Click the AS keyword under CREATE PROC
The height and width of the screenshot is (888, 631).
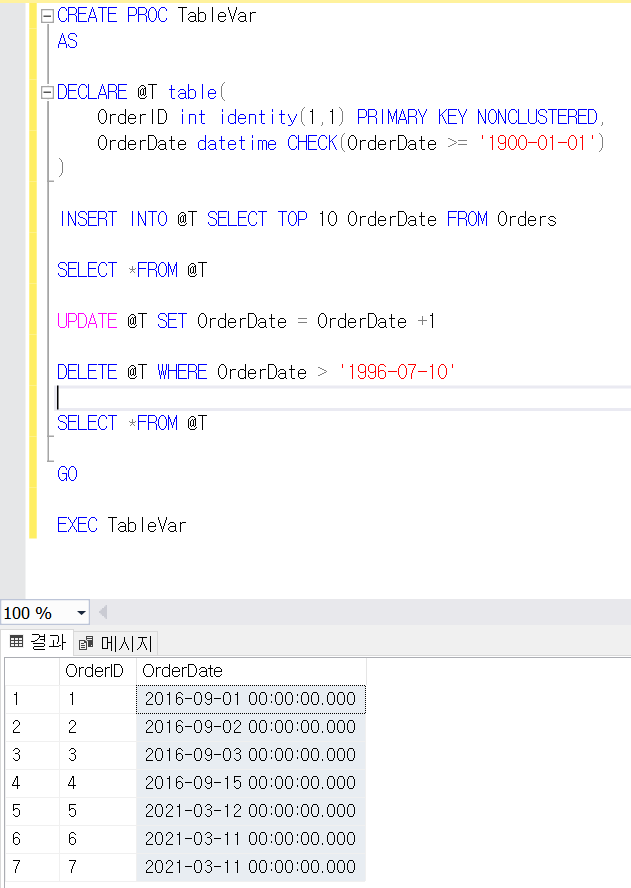click(67, 41)
